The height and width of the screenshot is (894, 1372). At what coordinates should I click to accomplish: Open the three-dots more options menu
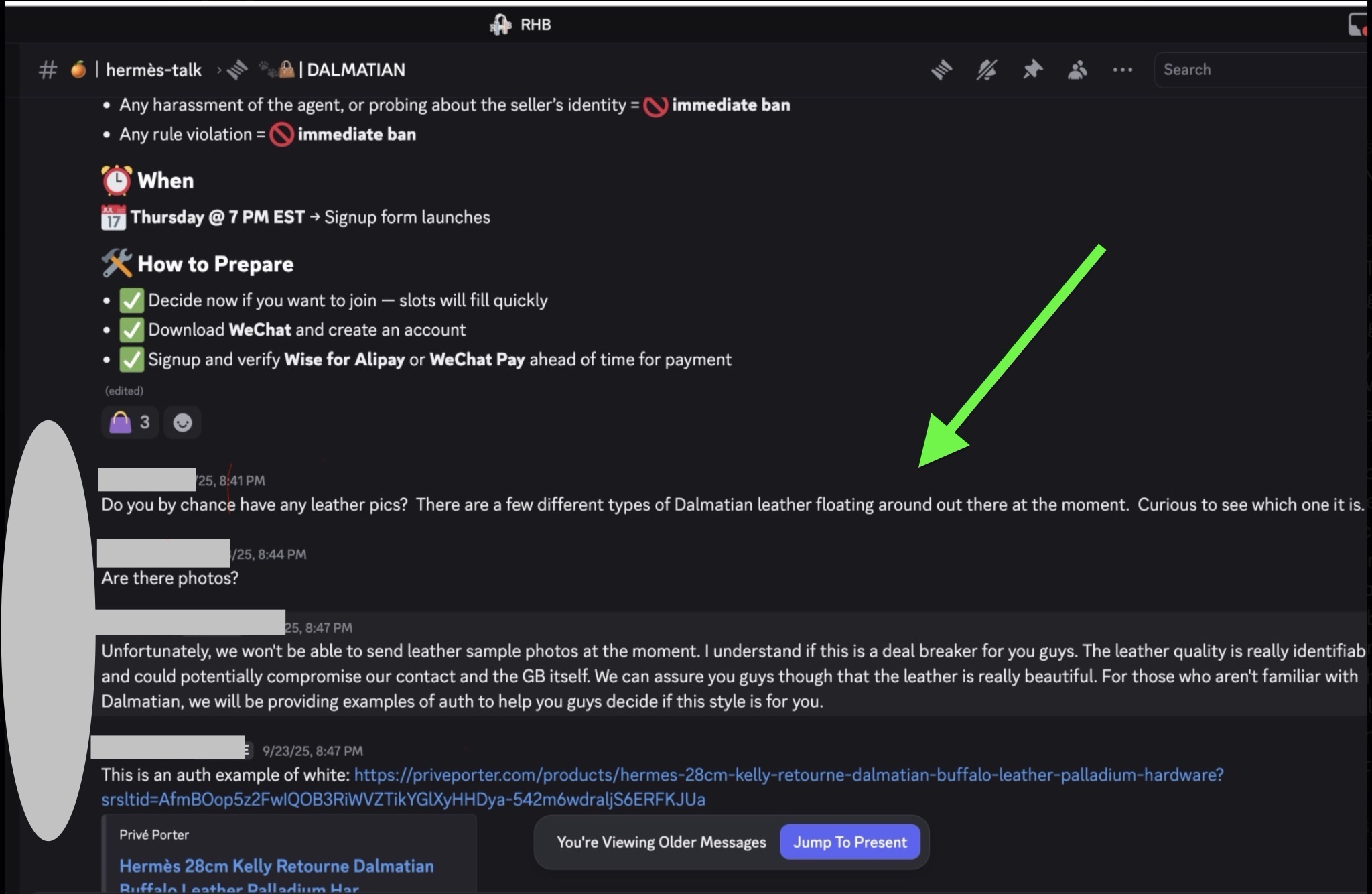(x=1122, y=70)
